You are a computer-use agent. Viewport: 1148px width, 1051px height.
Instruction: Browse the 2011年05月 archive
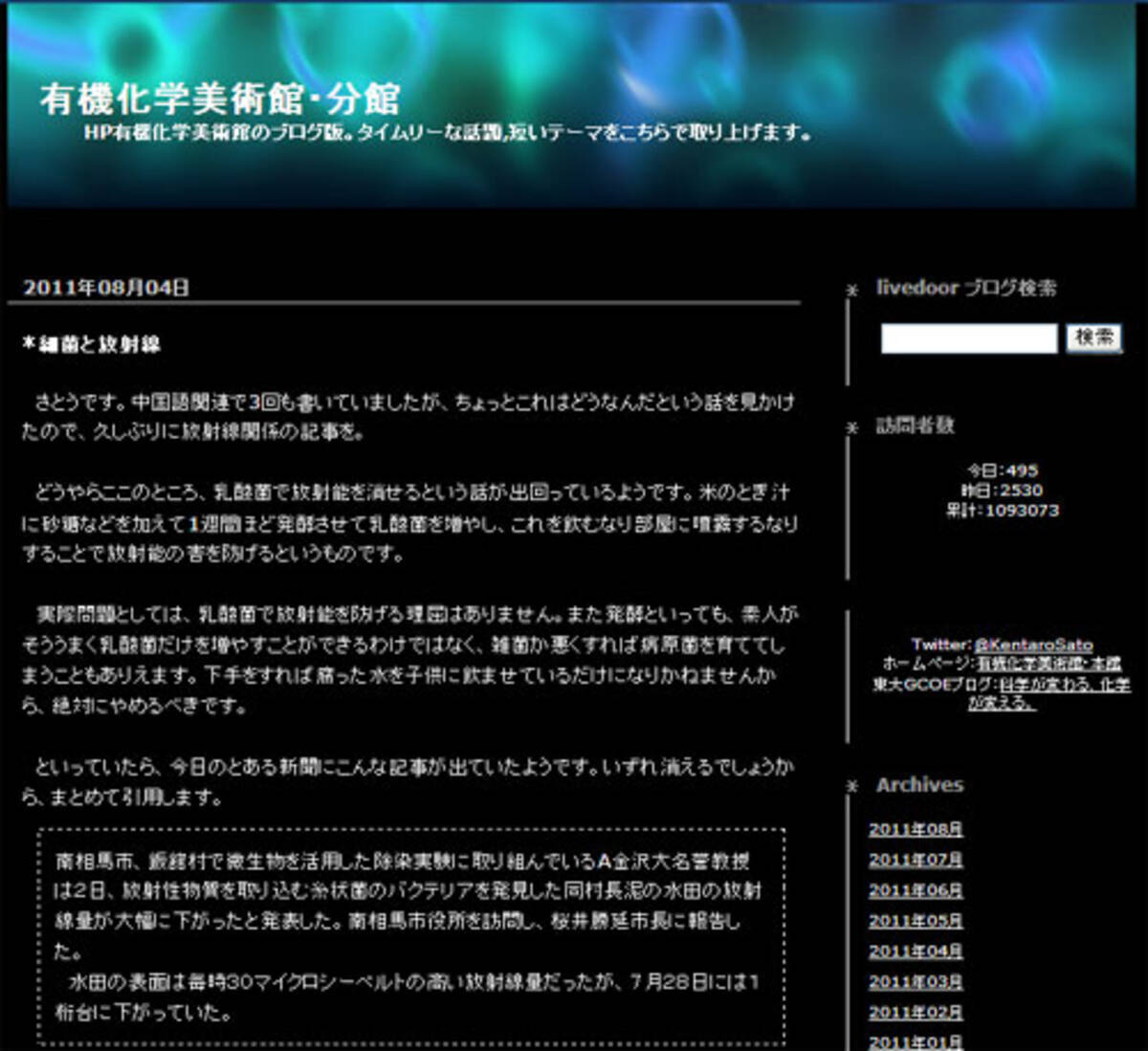coord(916,921)
